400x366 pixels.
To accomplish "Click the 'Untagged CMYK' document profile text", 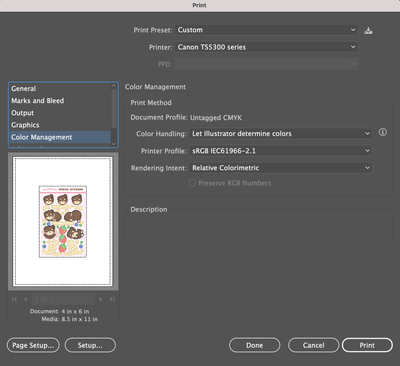I will click(216, 118).
